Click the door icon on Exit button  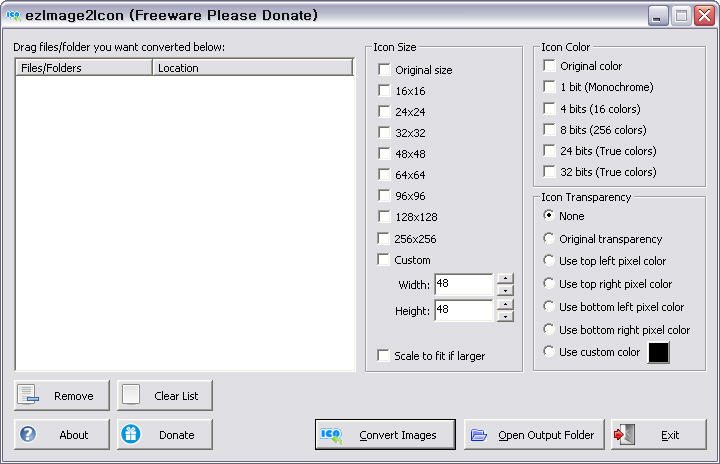point(624,434)
